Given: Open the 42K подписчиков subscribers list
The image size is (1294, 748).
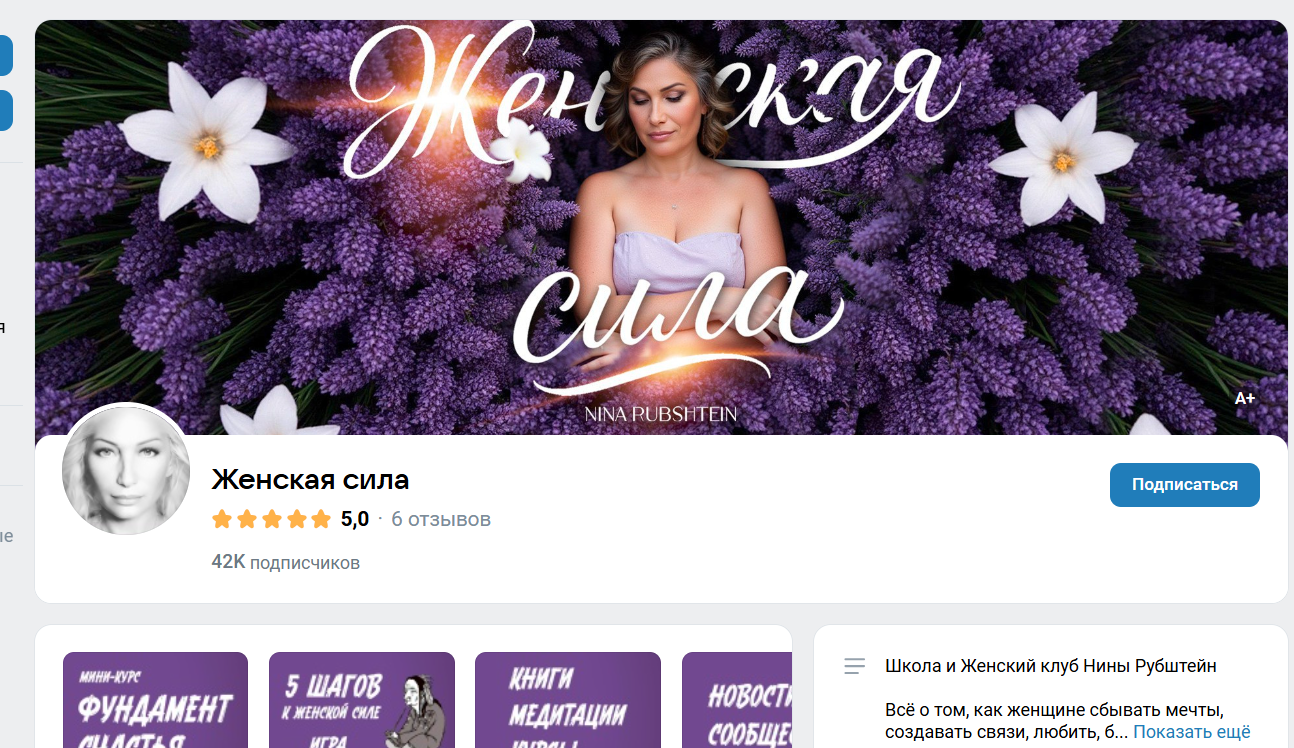Looking at the screenshot, I should coord(286,562).
